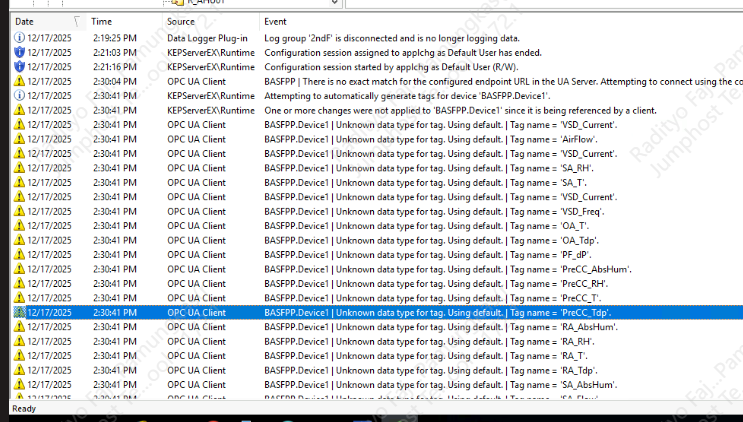743x422 pixels.
Task: Sort the event log by the Time column header
Action: [x=101, y=21]
